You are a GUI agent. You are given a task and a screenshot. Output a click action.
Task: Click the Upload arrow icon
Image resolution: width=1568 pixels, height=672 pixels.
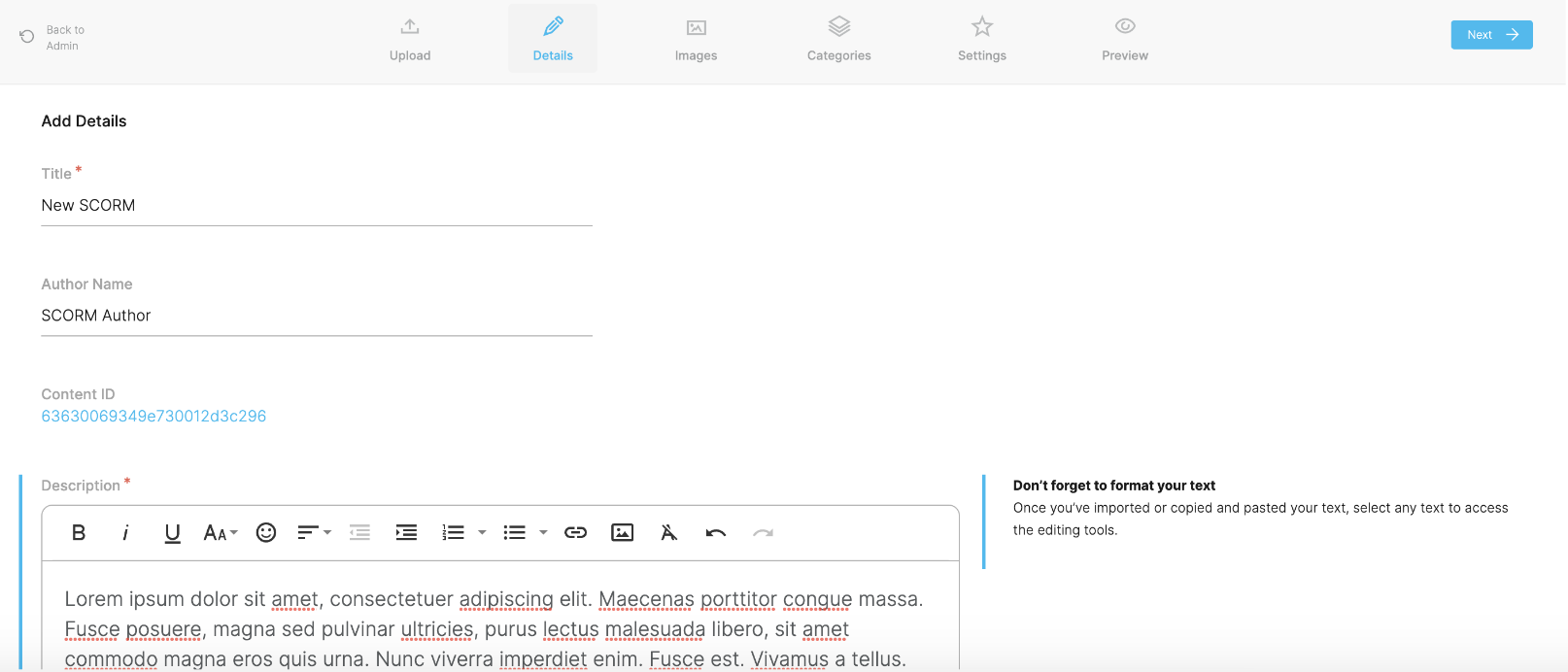pos(410,26)
